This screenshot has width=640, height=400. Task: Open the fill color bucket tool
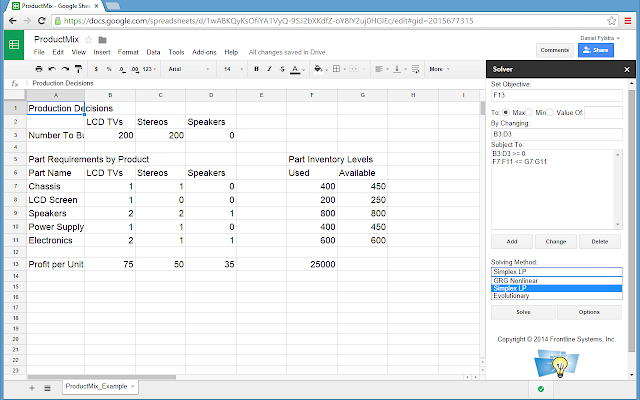[318, 69]
